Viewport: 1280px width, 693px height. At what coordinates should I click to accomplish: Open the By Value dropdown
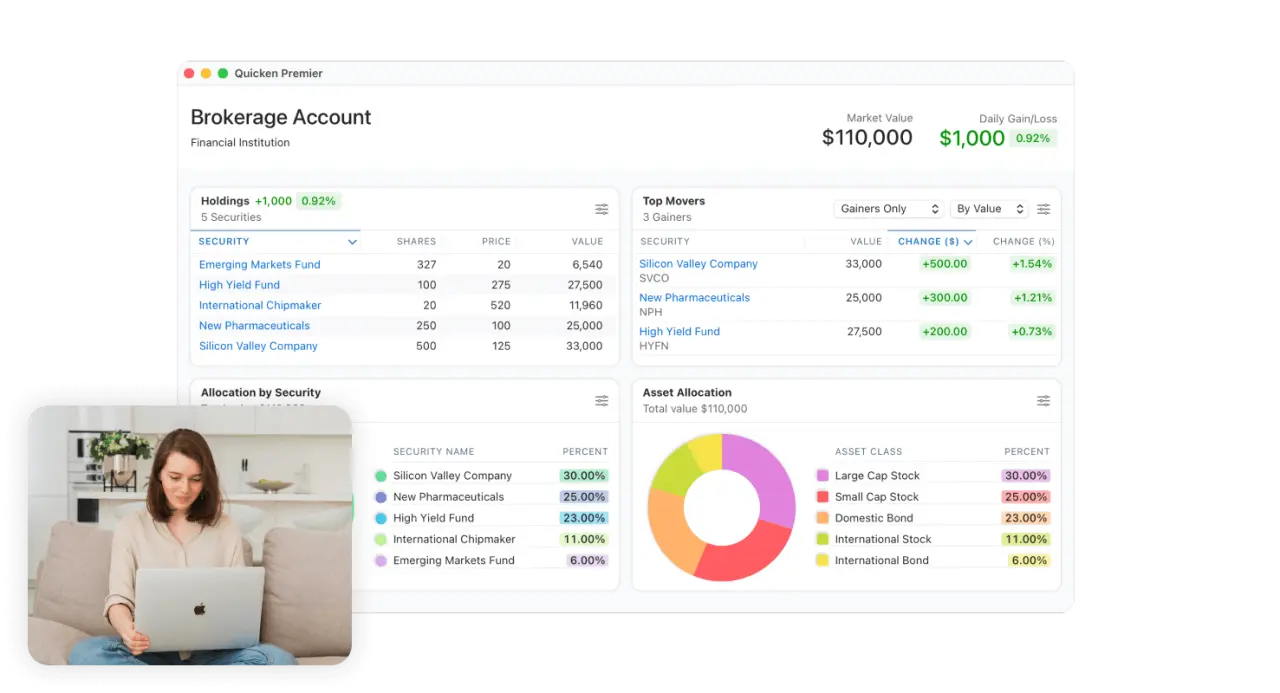click(x=989, y=209)
